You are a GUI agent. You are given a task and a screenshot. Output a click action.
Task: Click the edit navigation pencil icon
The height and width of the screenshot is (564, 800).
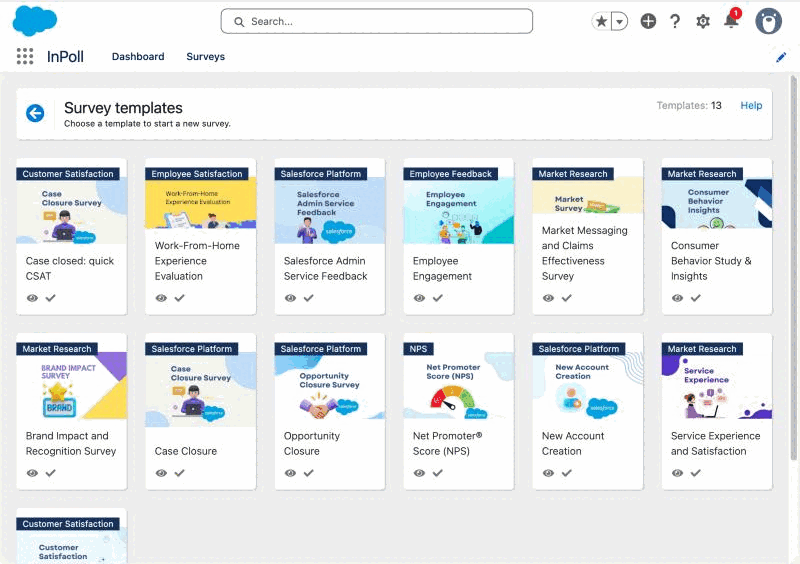coord(781,57)
